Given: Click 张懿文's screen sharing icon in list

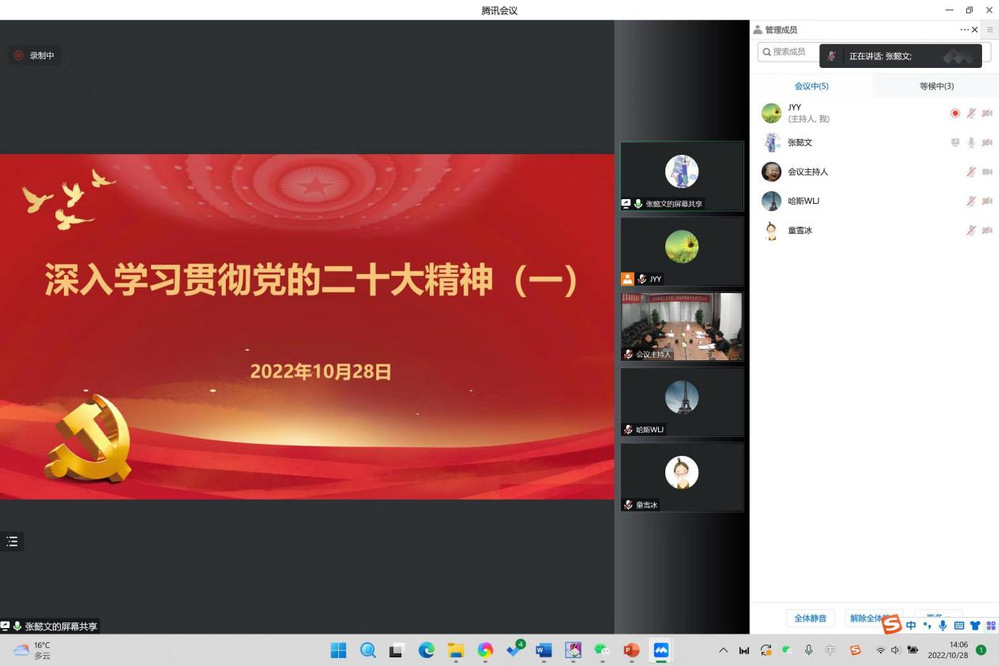Looking at the screenshot, I should pos(955,142).
